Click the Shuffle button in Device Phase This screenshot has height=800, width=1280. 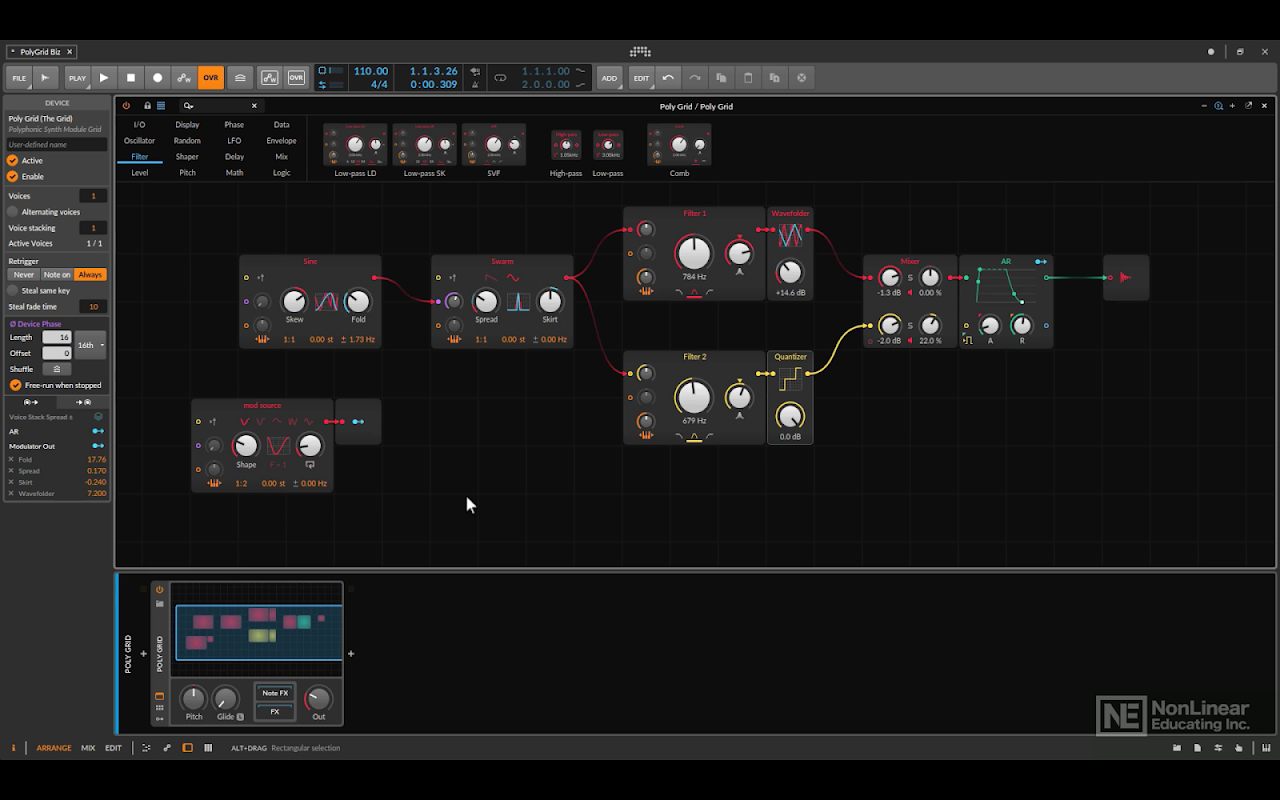pyautogui.click(x=56, y=369)
